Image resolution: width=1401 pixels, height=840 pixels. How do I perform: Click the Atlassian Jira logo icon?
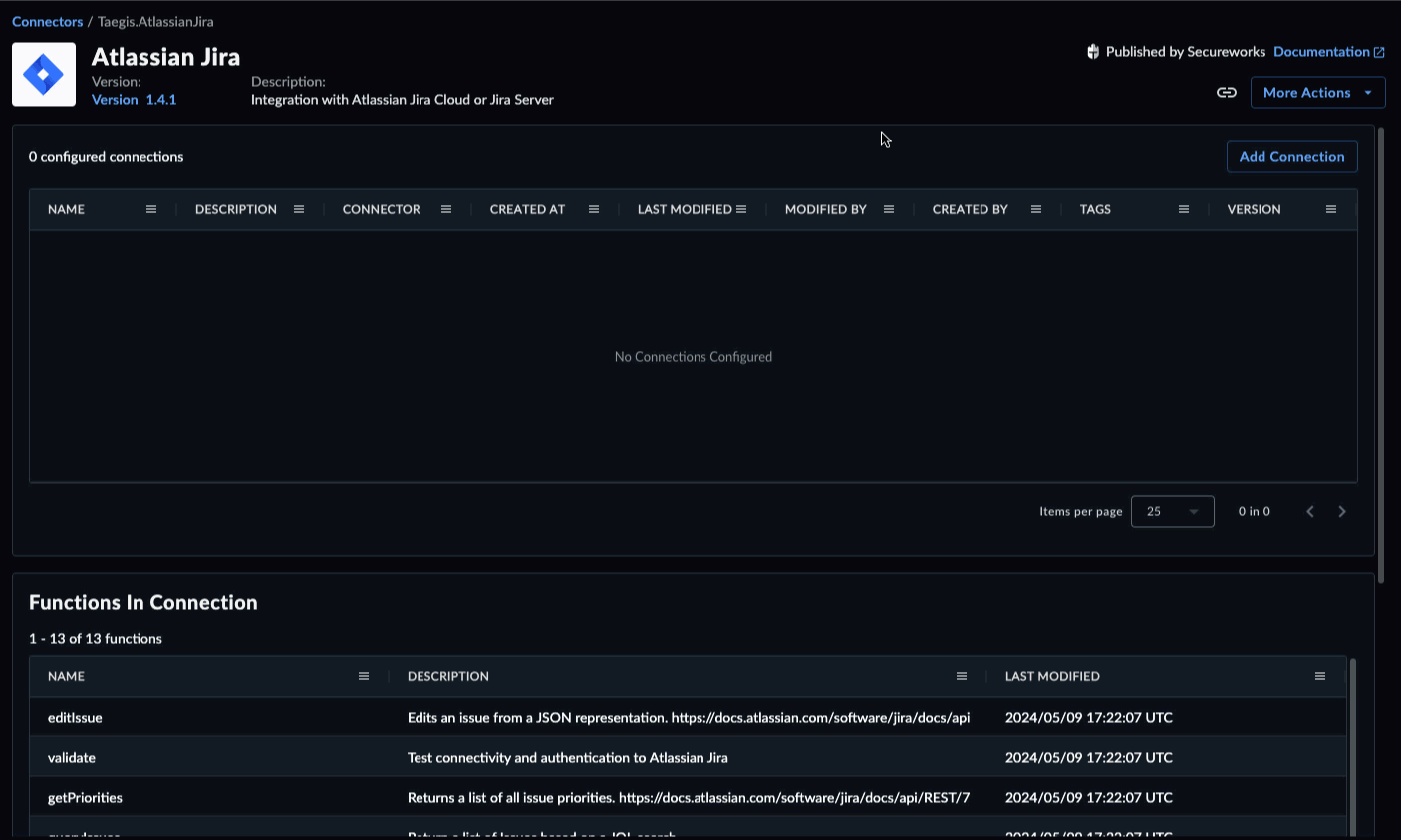[44, 74]
